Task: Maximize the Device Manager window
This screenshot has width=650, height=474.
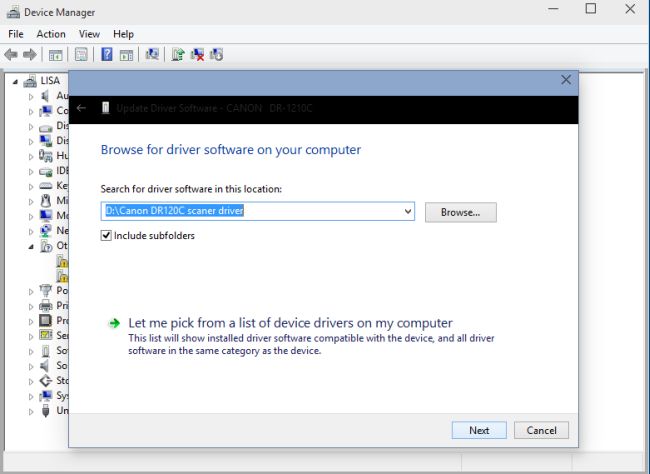Action: pos(591,9)
